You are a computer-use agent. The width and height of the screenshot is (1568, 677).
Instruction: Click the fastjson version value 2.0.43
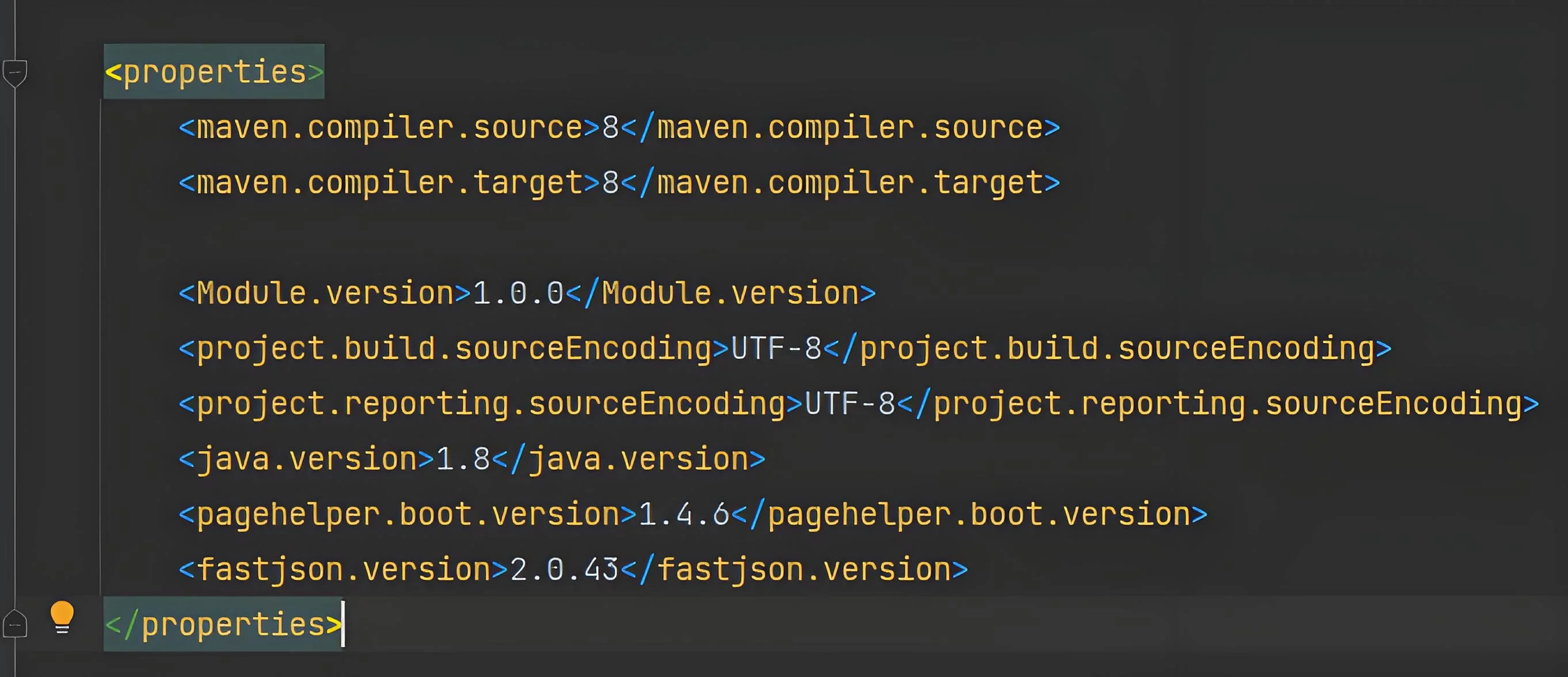564,570
